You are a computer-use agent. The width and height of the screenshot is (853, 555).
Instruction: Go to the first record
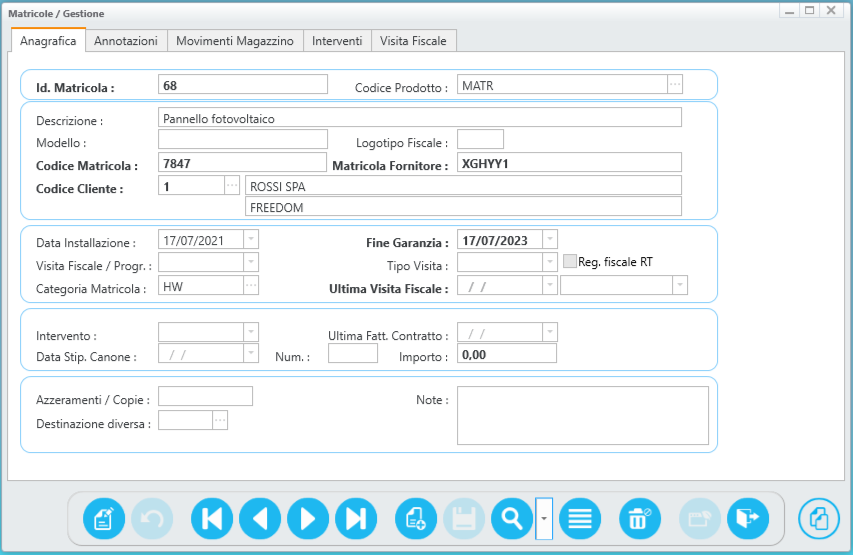click(212, 518)
